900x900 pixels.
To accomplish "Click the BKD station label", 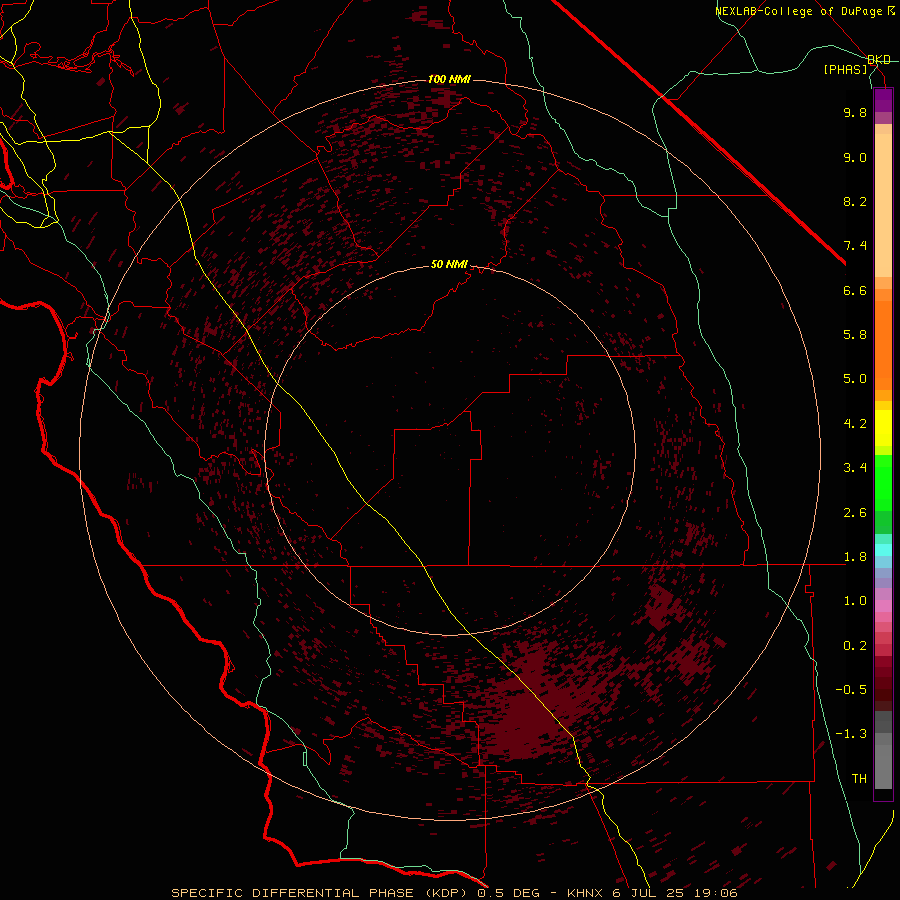I will [879, 60].
